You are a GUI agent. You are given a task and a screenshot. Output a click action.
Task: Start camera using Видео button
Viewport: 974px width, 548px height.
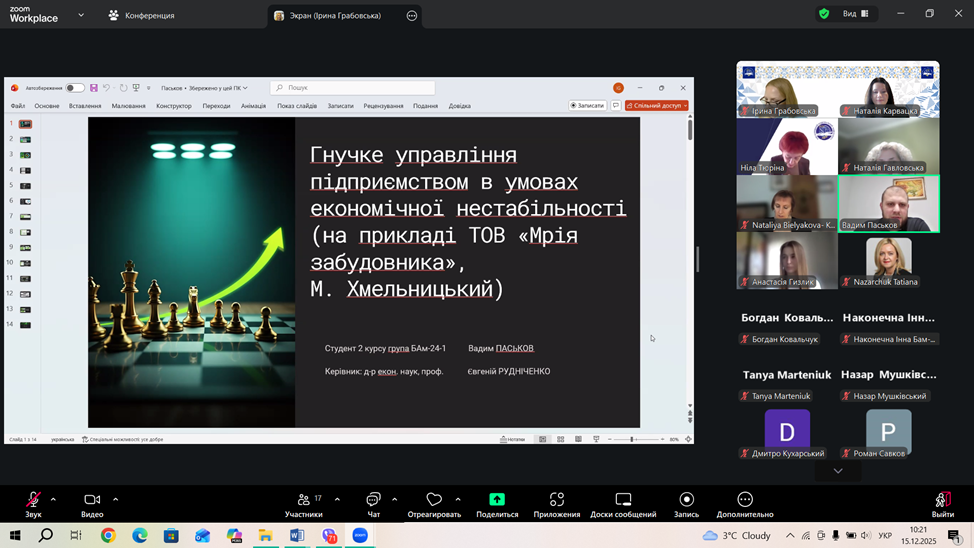click(x=92, y=503)
